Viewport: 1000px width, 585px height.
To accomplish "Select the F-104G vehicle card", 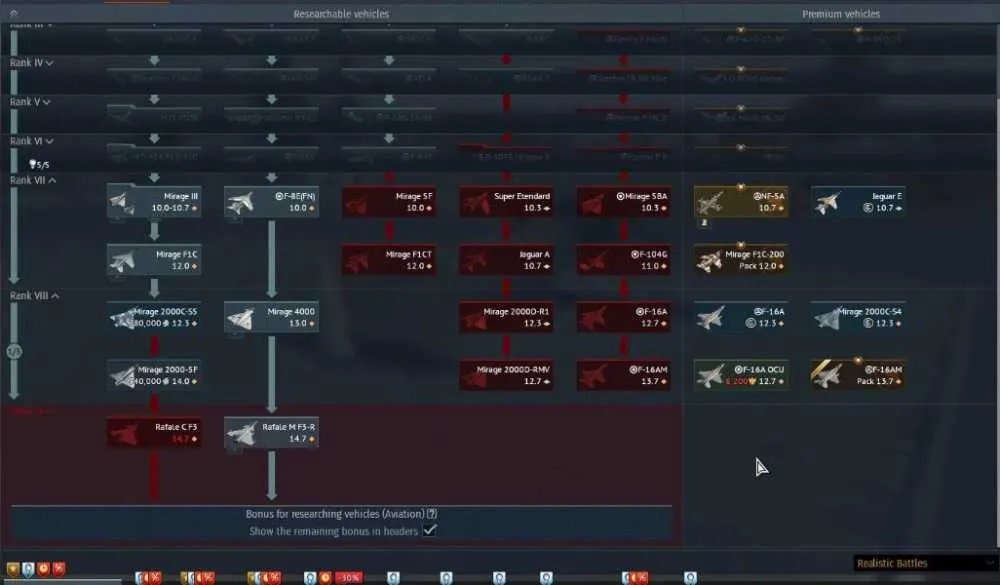I will pos(624,260).
